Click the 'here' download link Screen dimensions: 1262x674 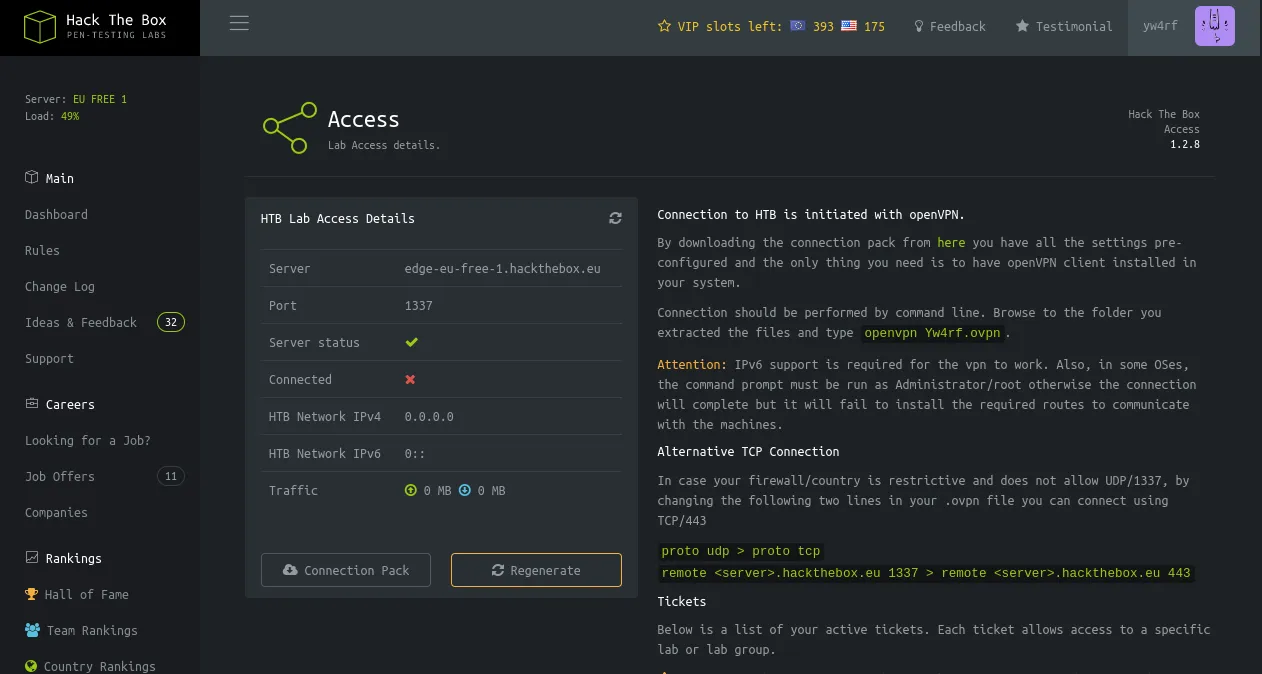pos(951,243)
